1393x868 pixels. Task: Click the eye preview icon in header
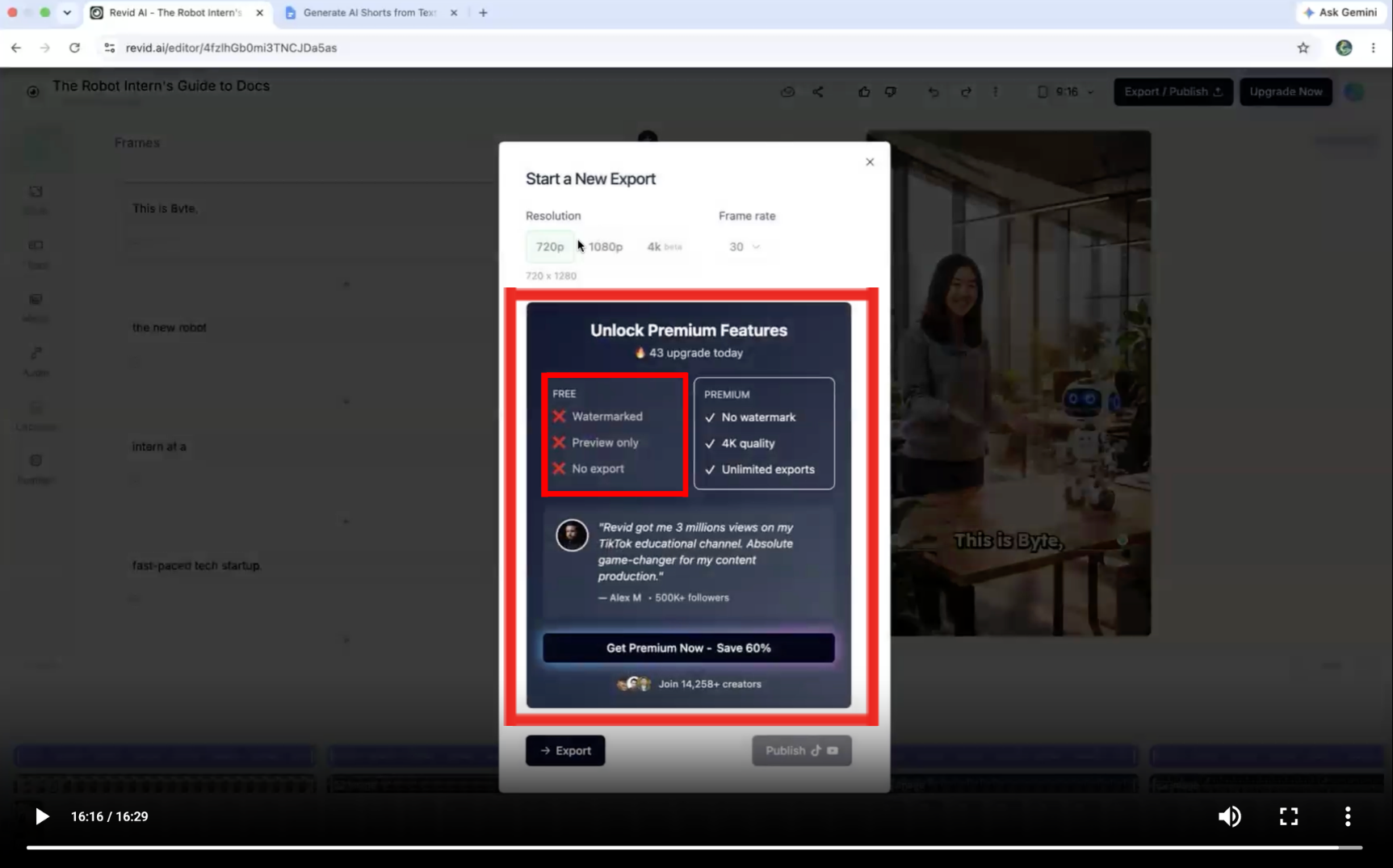(787, 92)
